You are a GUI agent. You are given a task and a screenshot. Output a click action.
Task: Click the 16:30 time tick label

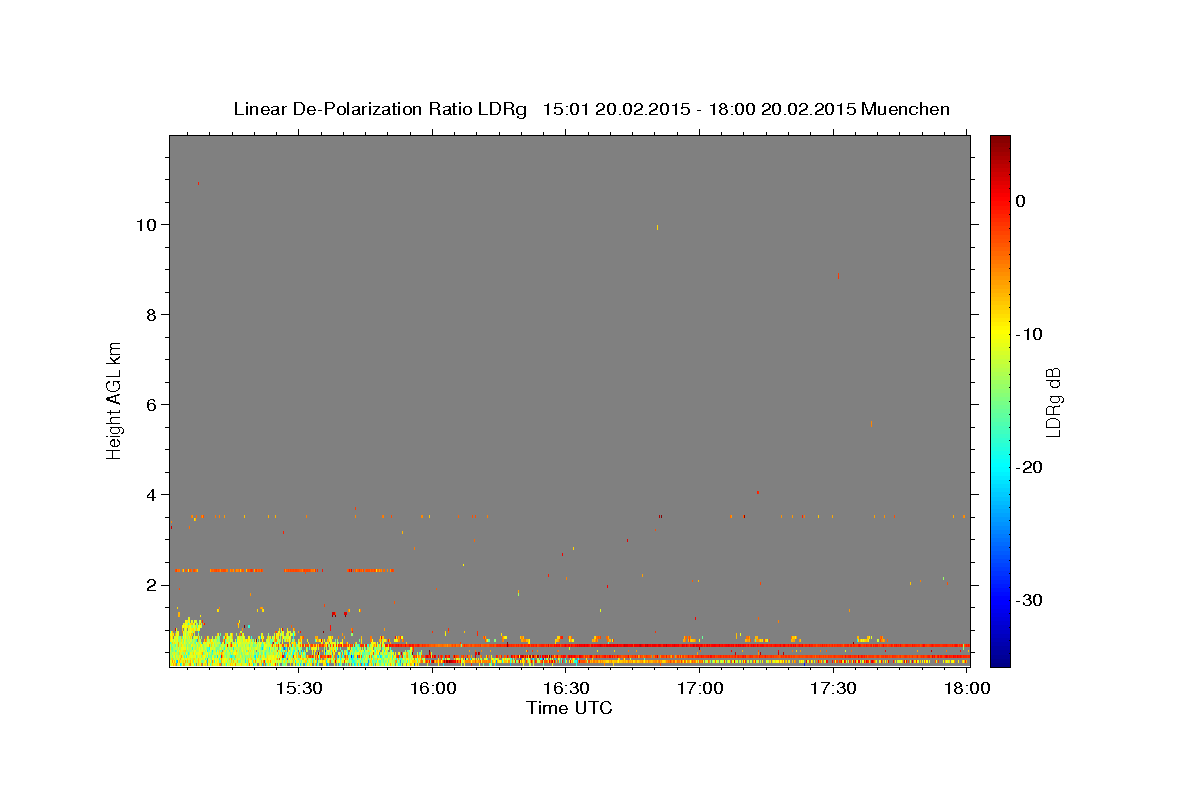566,689
